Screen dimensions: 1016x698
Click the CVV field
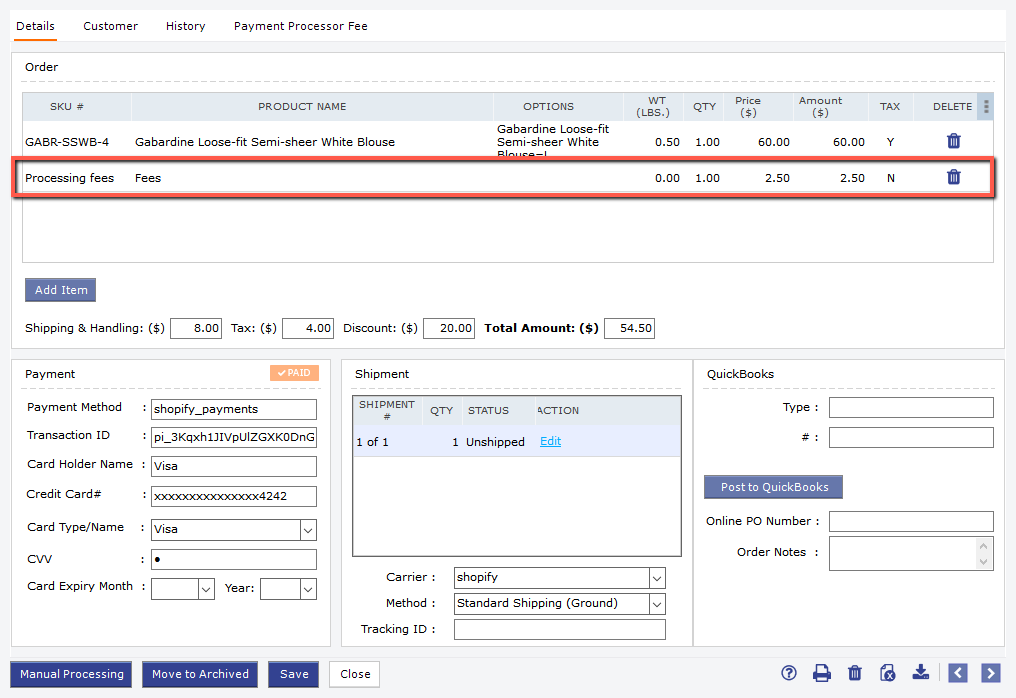coord(234,559)
